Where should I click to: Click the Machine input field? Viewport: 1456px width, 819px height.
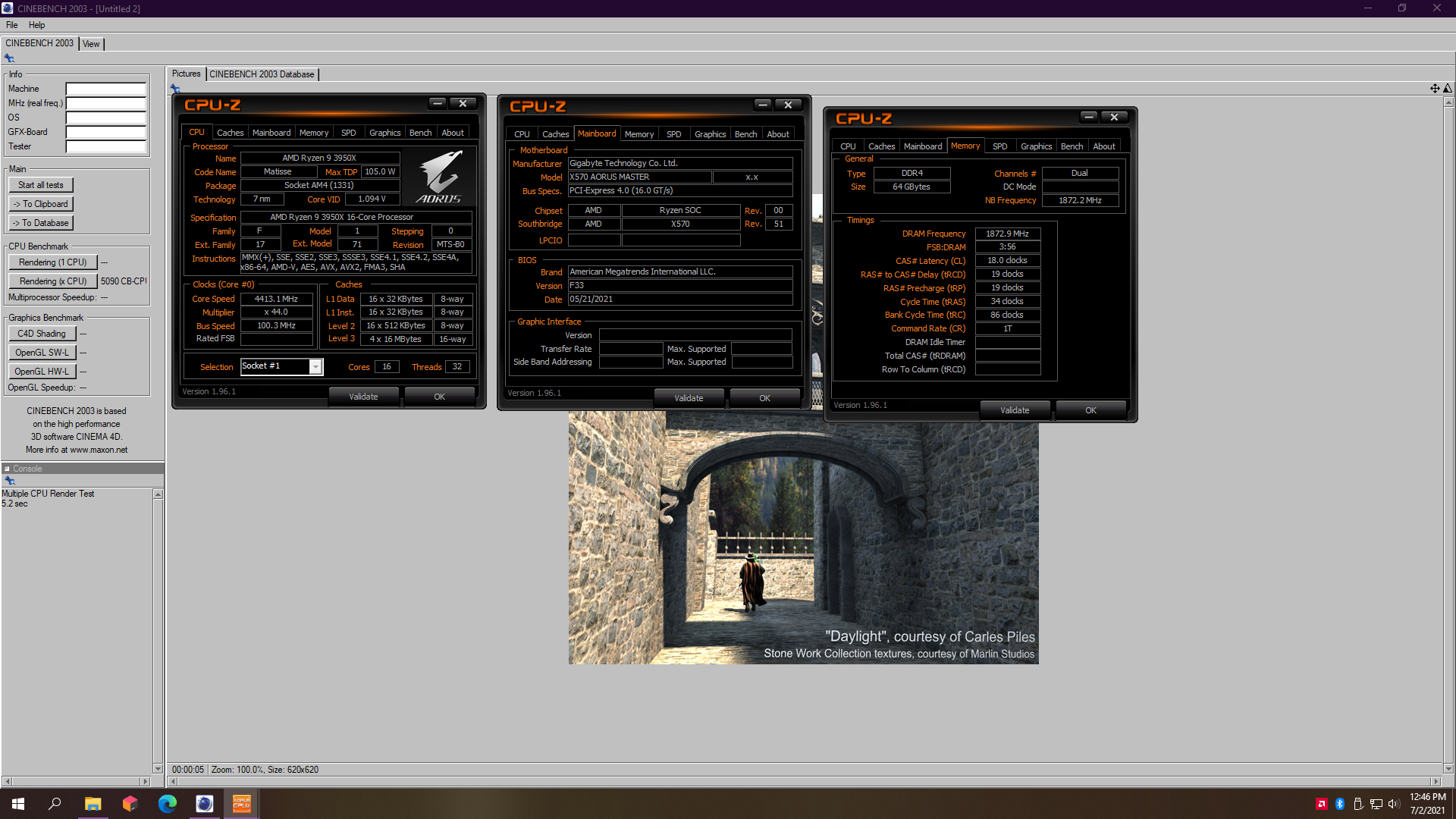pos(105,89)
